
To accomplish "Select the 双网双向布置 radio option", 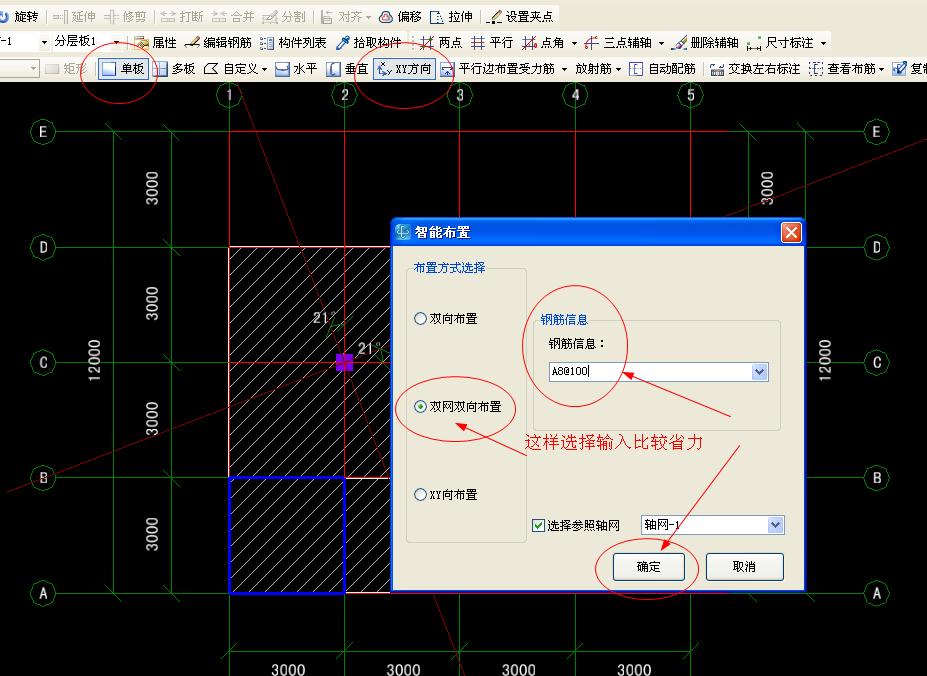I will click(x=420, y=407).
